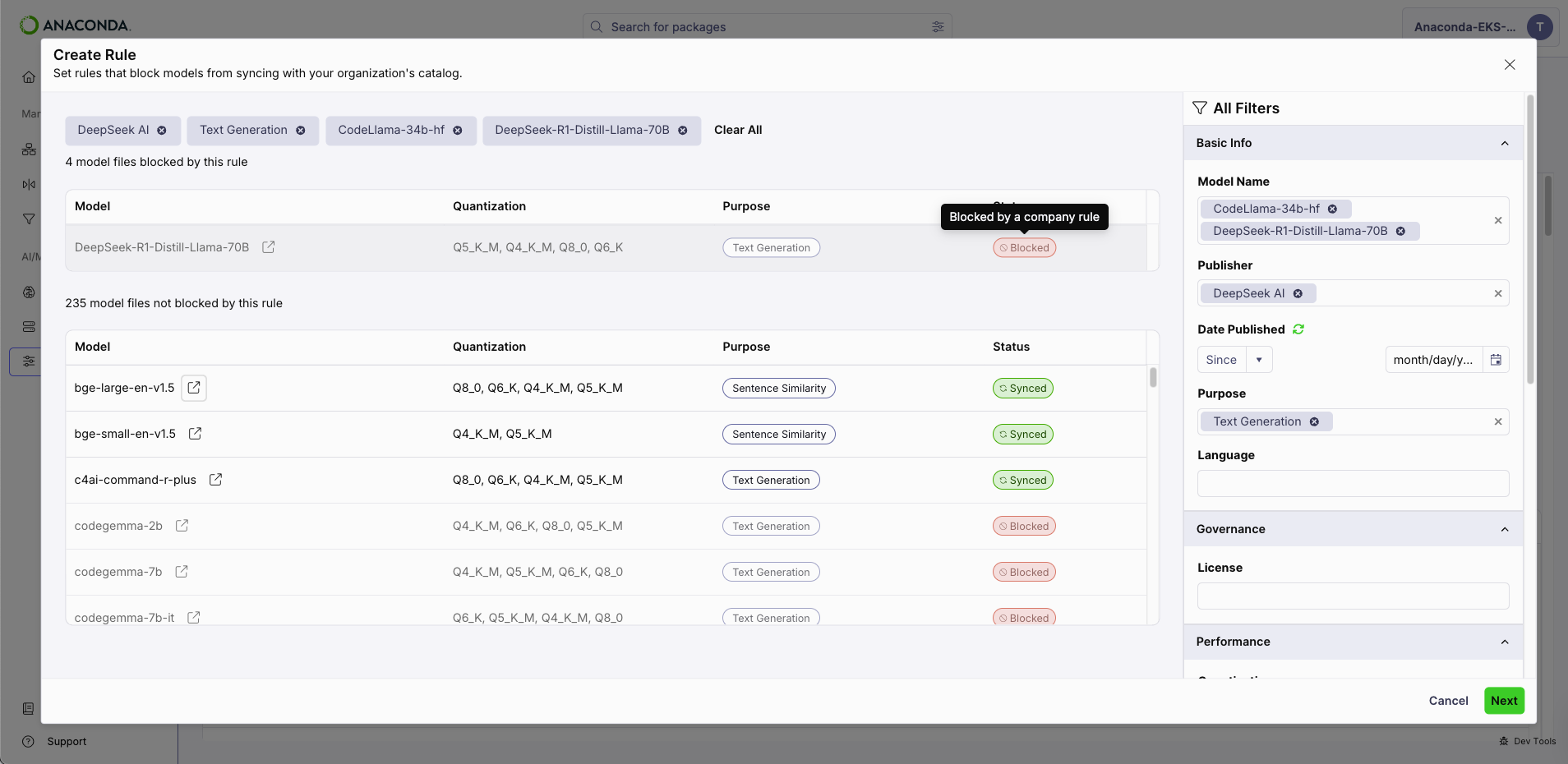Viewport: 1568px width, 764px height.
Task: Open the Language filter dropdown
Action: (x=1353, y=483)
